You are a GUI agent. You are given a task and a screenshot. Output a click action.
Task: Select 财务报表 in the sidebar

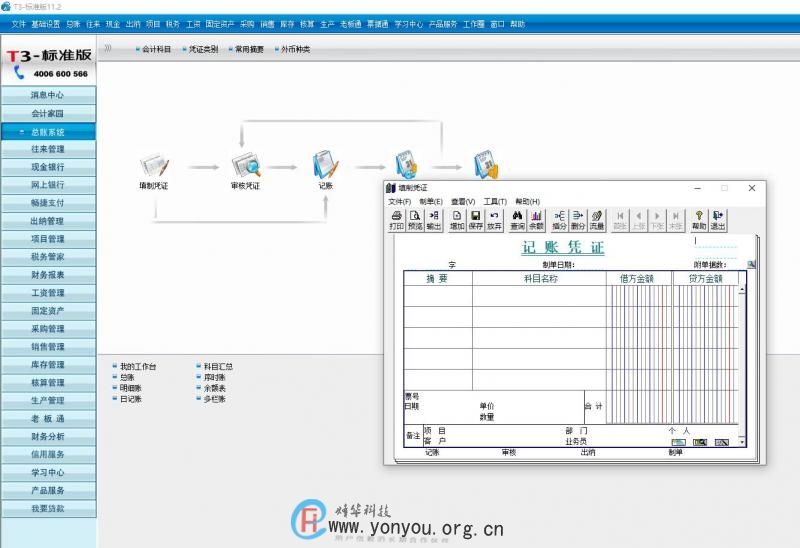(48, 275)
